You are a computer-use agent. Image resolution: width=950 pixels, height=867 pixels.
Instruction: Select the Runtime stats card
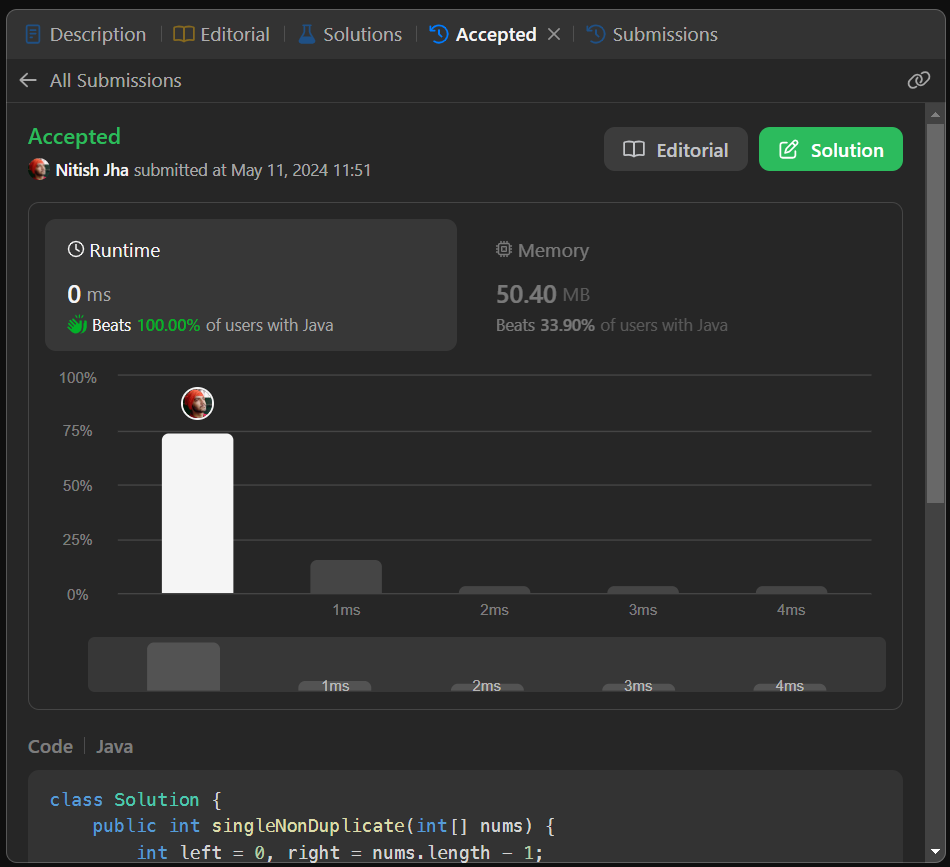tap(251, 285)
